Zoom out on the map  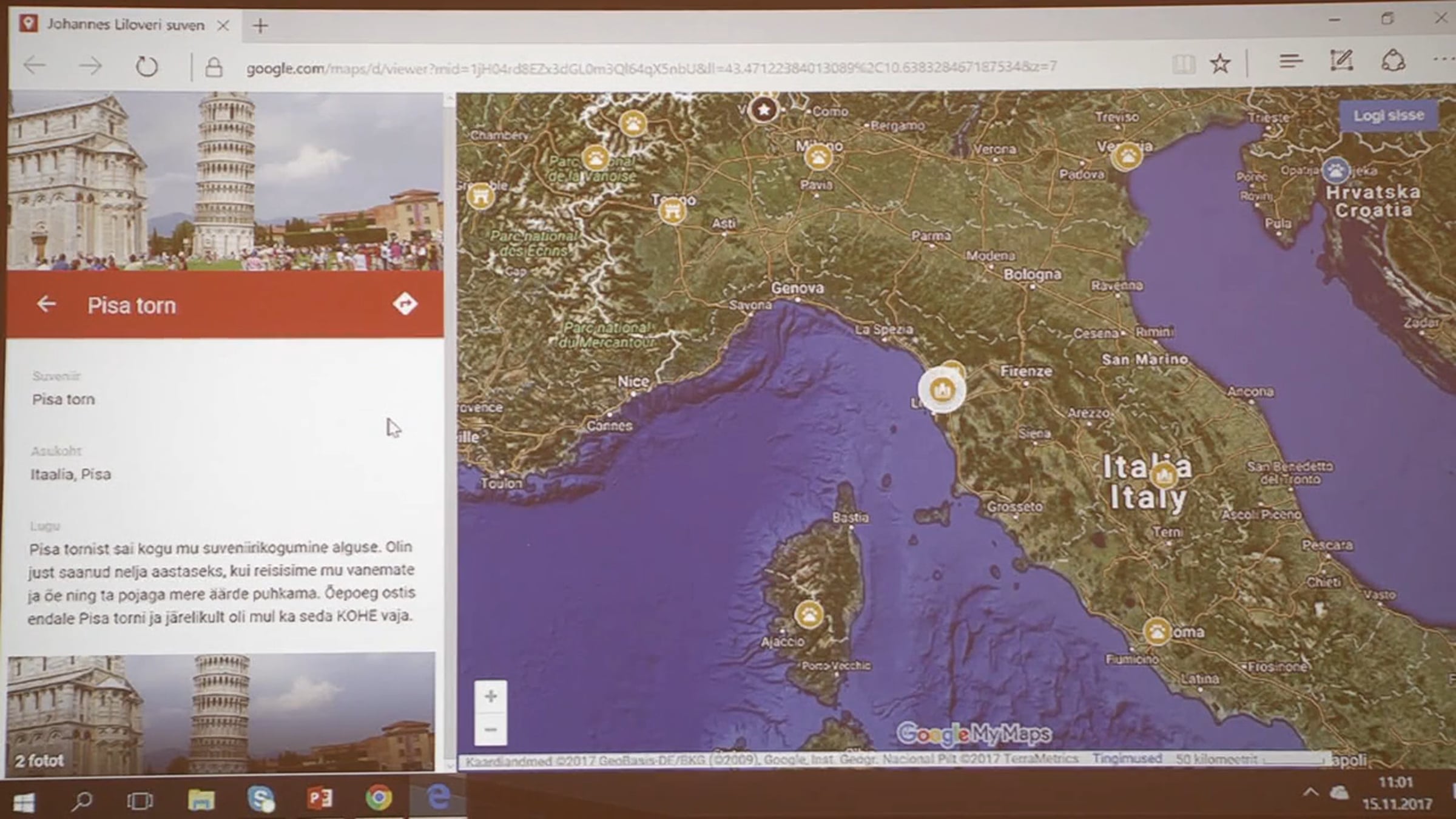tap(491, 729)
